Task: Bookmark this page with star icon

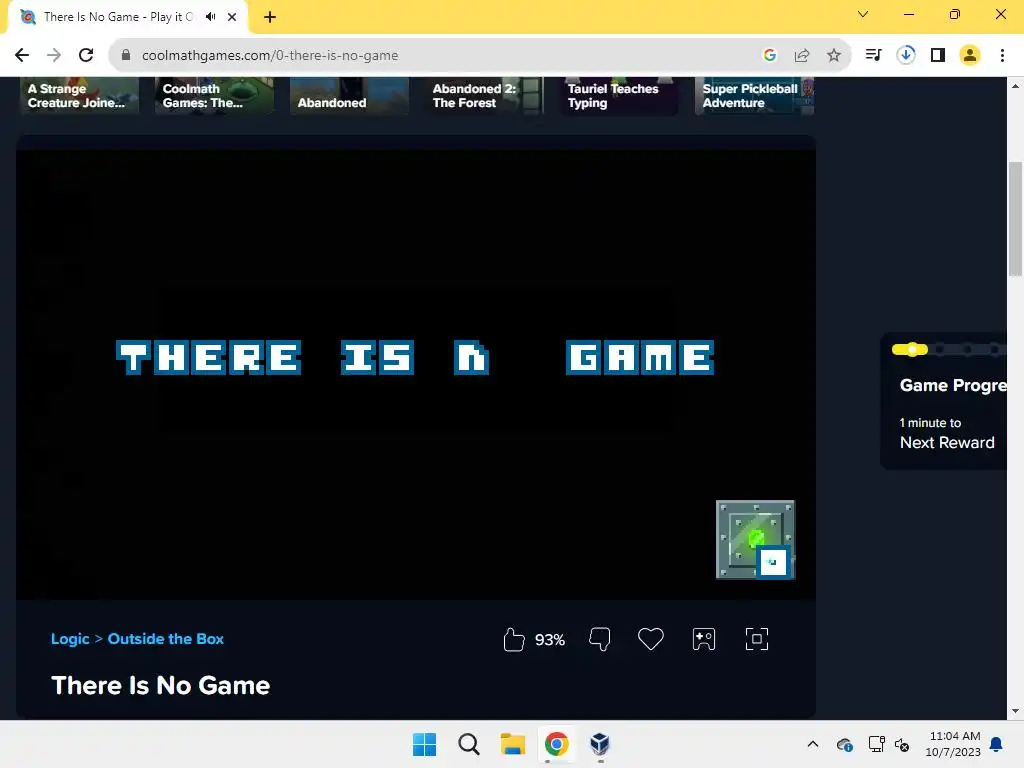Action: click(834, 56)
